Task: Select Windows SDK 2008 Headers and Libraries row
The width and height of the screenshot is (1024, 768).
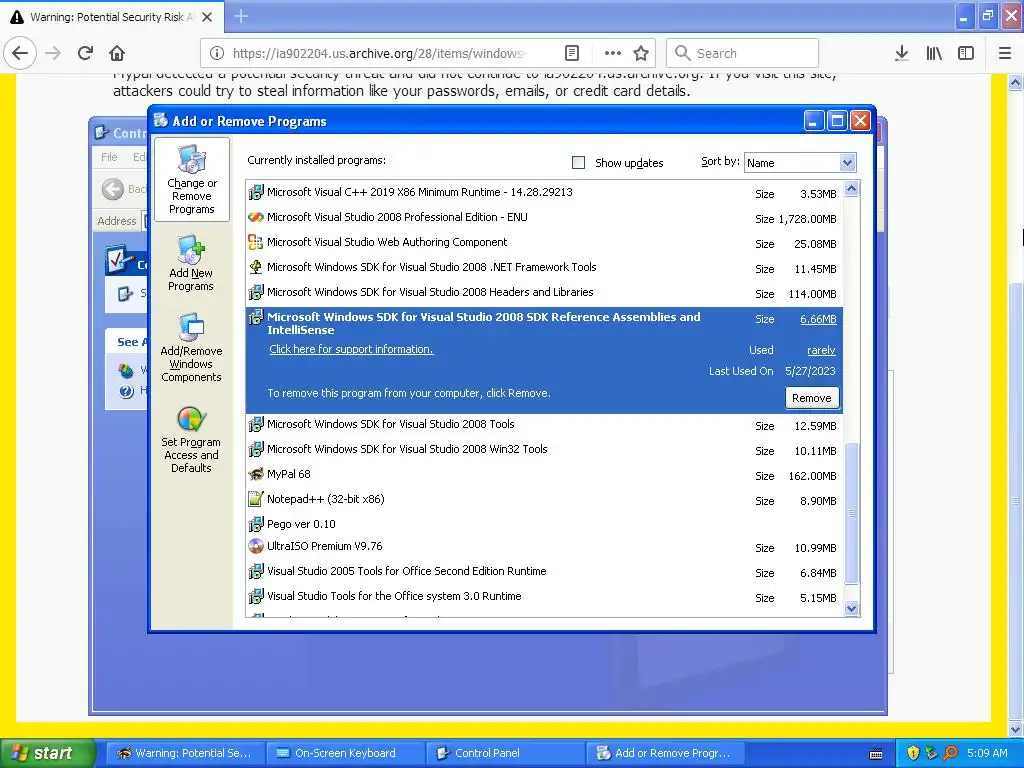Action: (x=544, y=293)
